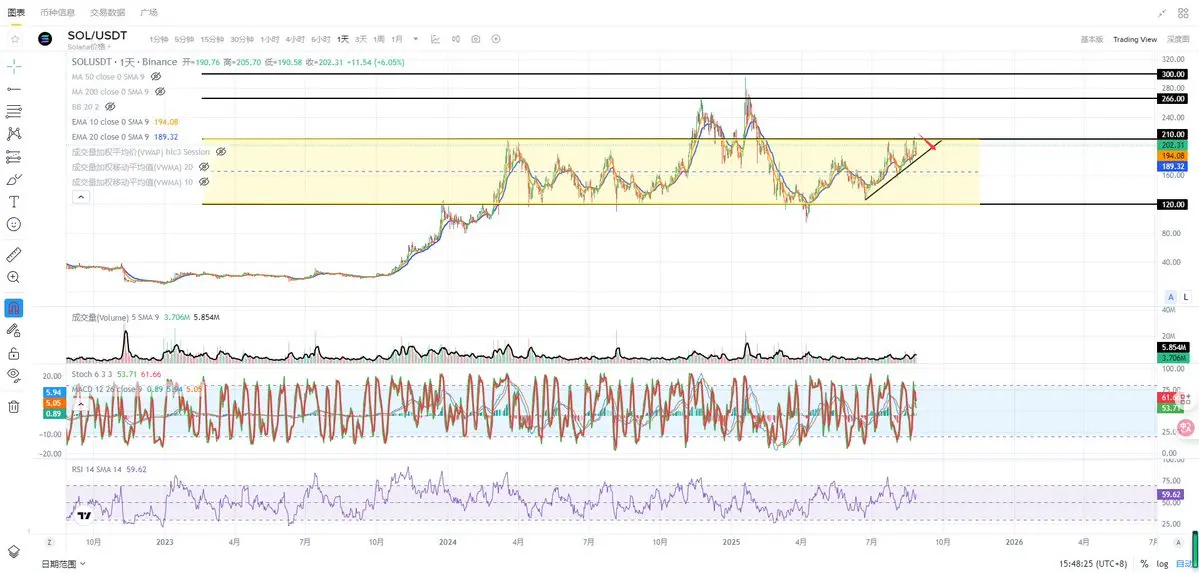Set interval to 1分钟
Screen dimensions: 1199x573
158,39
